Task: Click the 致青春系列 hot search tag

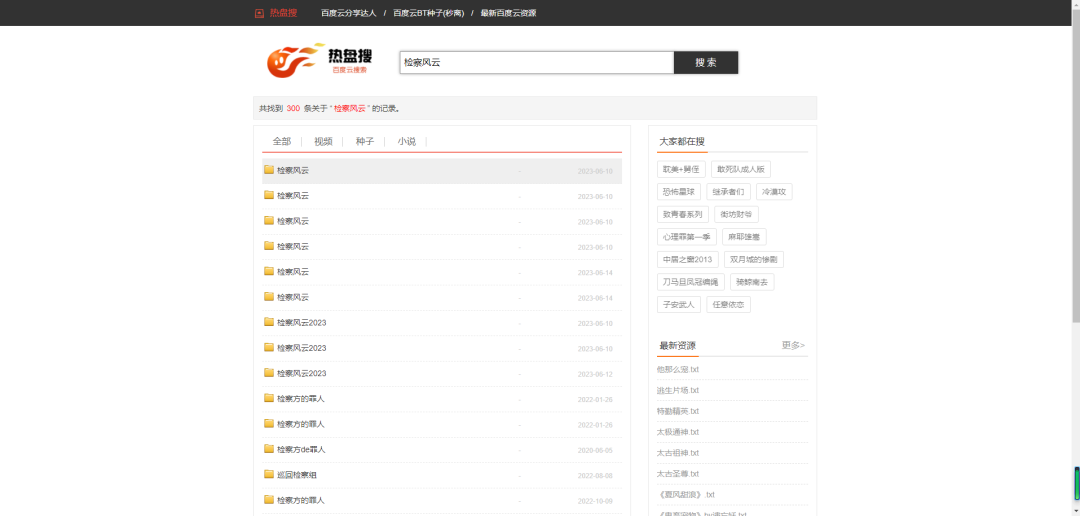Action: pyautogui.click(x=683, y=214)
